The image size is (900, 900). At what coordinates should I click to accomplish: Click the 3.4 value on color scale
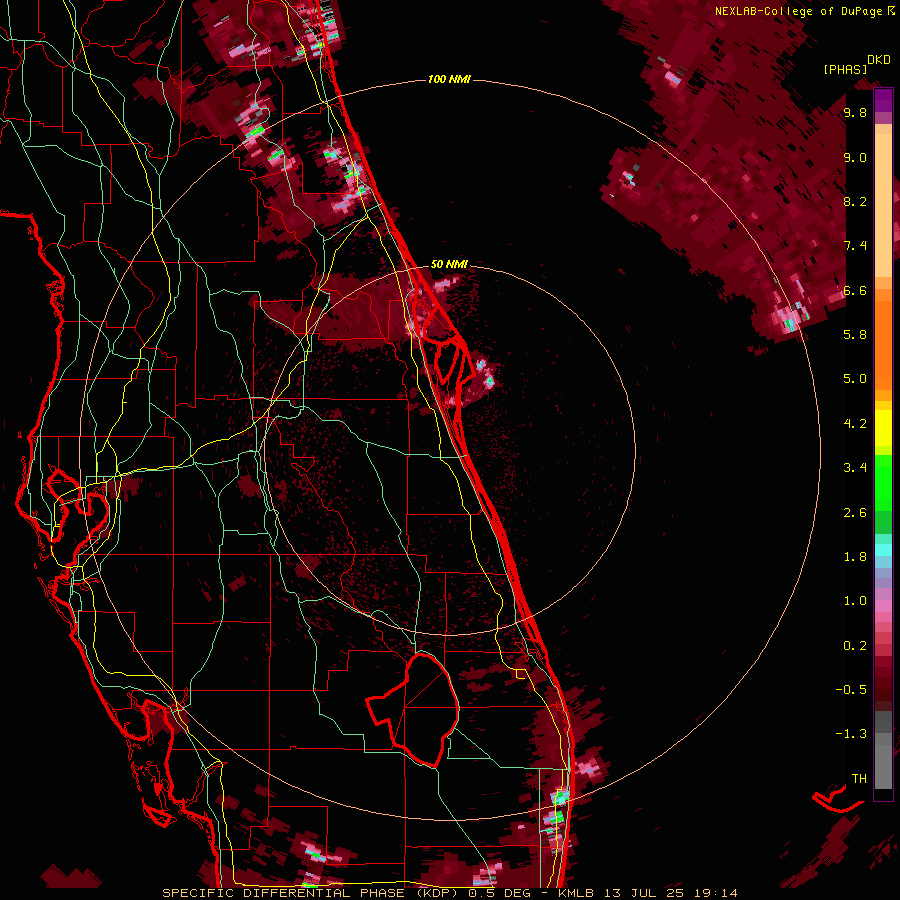coord(855,468)
